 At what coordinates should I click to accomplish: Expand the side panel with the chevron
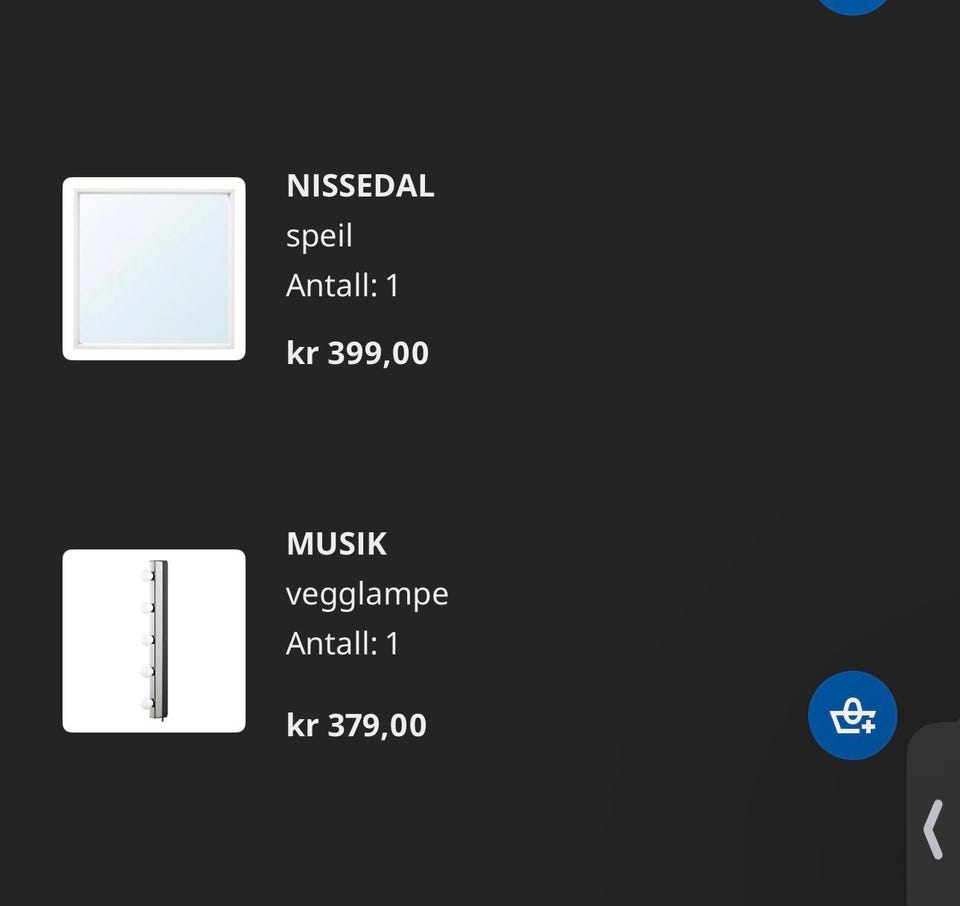pos(933,828)
